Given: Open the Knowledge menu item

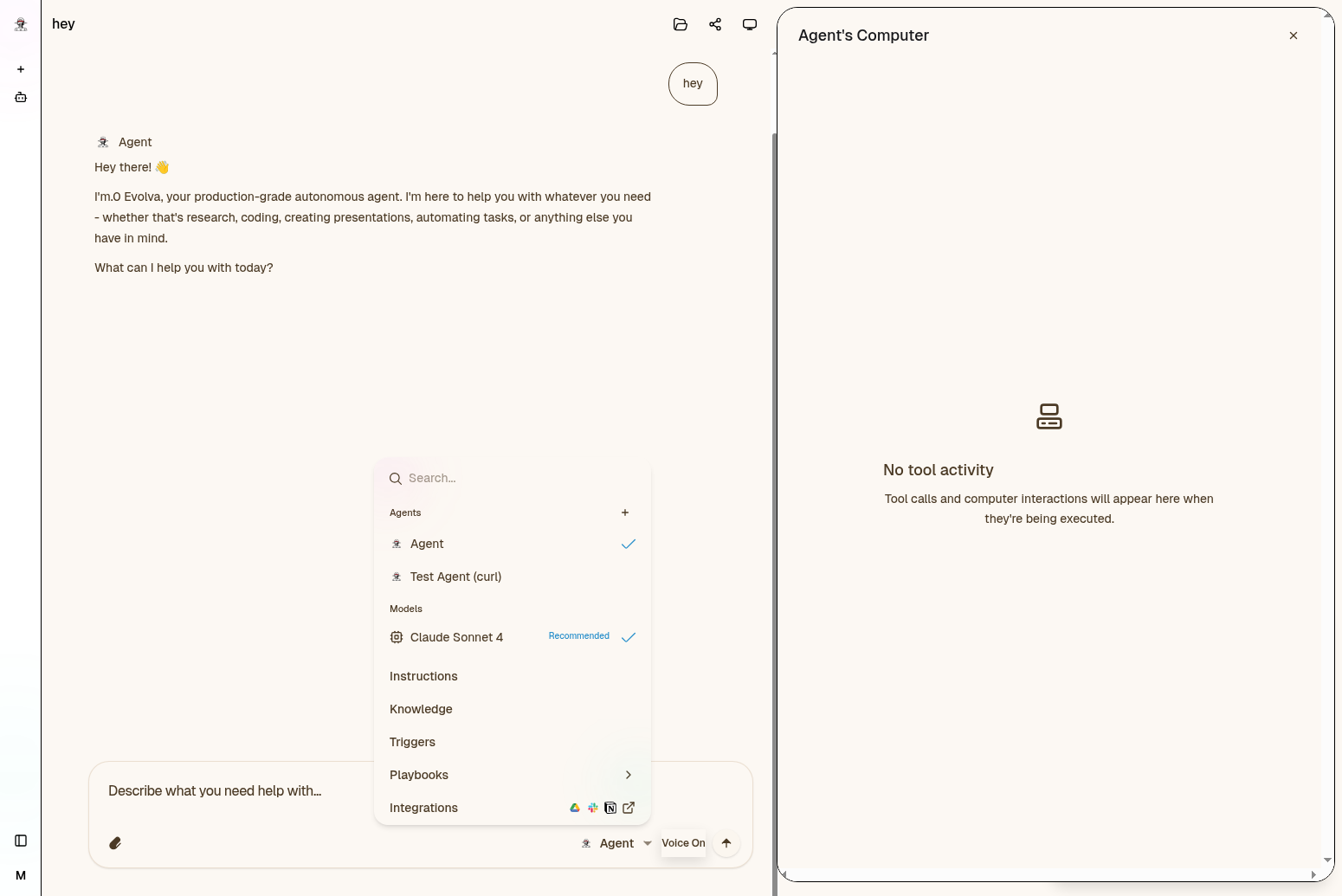Looking at the screenshot, I should tap(421, 709).
